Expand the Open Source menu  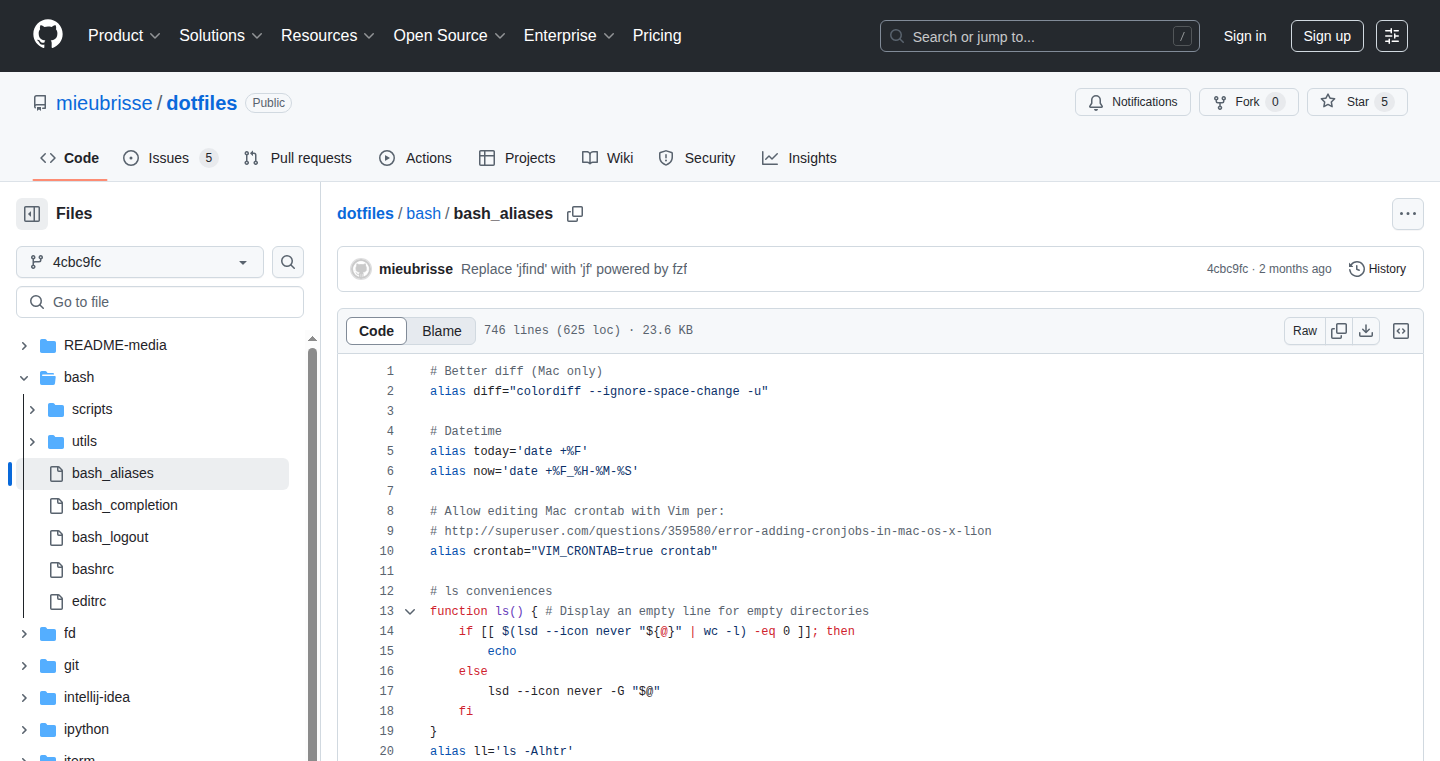(x=449, y=36)
